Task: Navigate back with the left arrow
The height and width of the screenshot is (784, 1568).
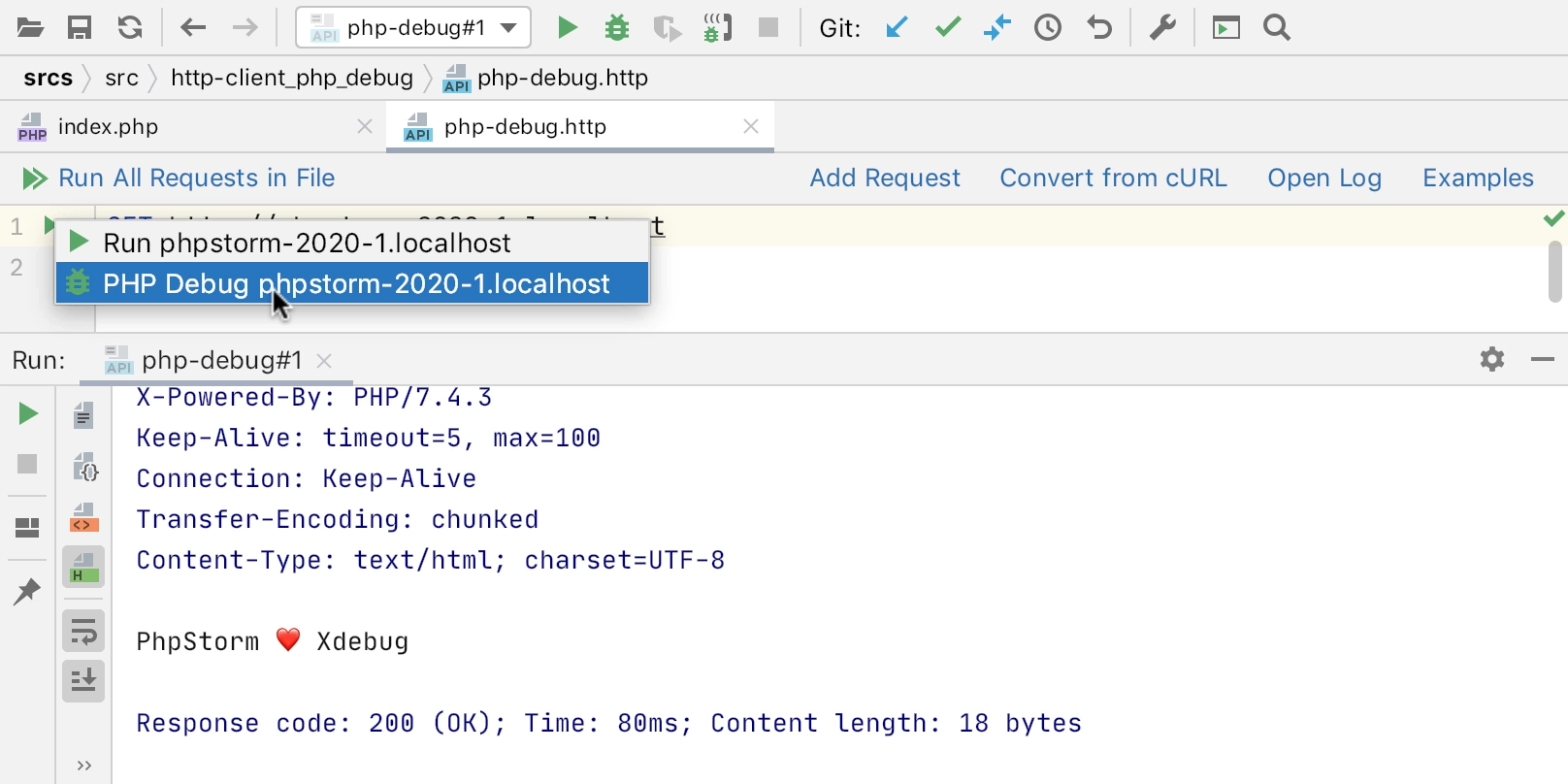Action: pos(193,28)
